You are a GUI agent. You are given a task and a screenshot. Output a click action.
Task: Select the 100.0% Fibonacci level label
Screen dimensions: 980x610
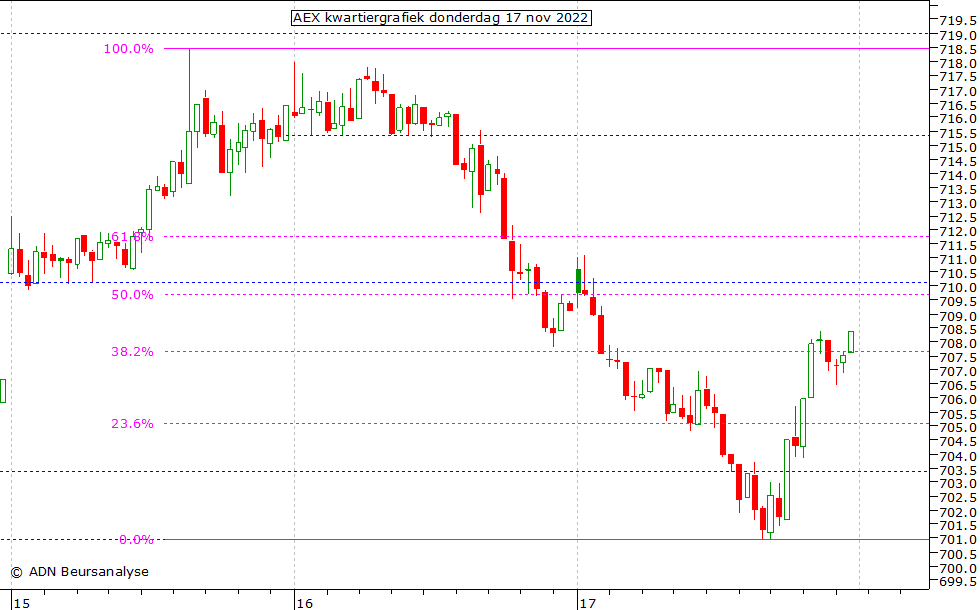(x=129, y=49)
